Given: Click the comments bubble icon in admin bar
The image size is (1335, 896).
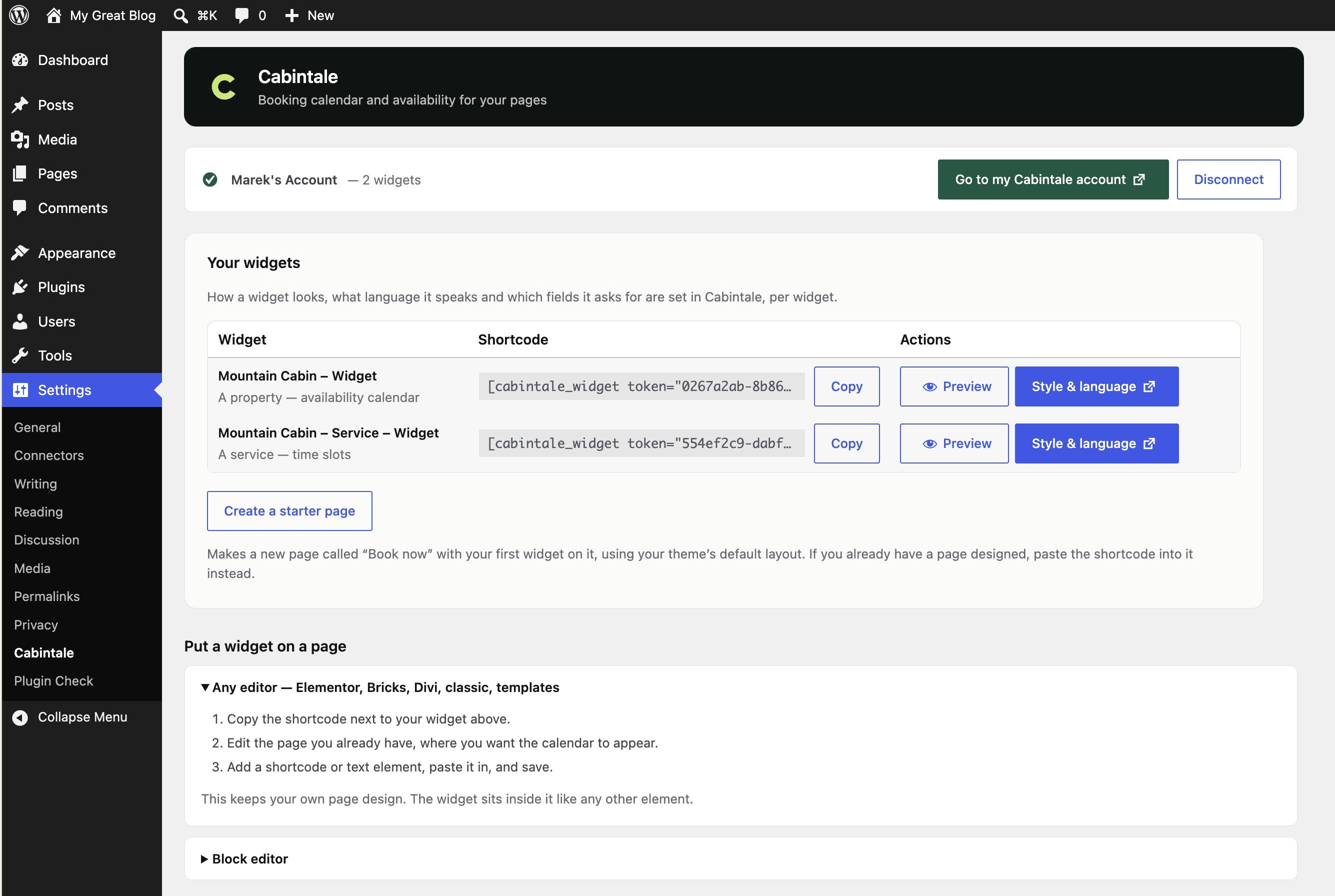Looking at the screenshot, I should coord(241,15).
